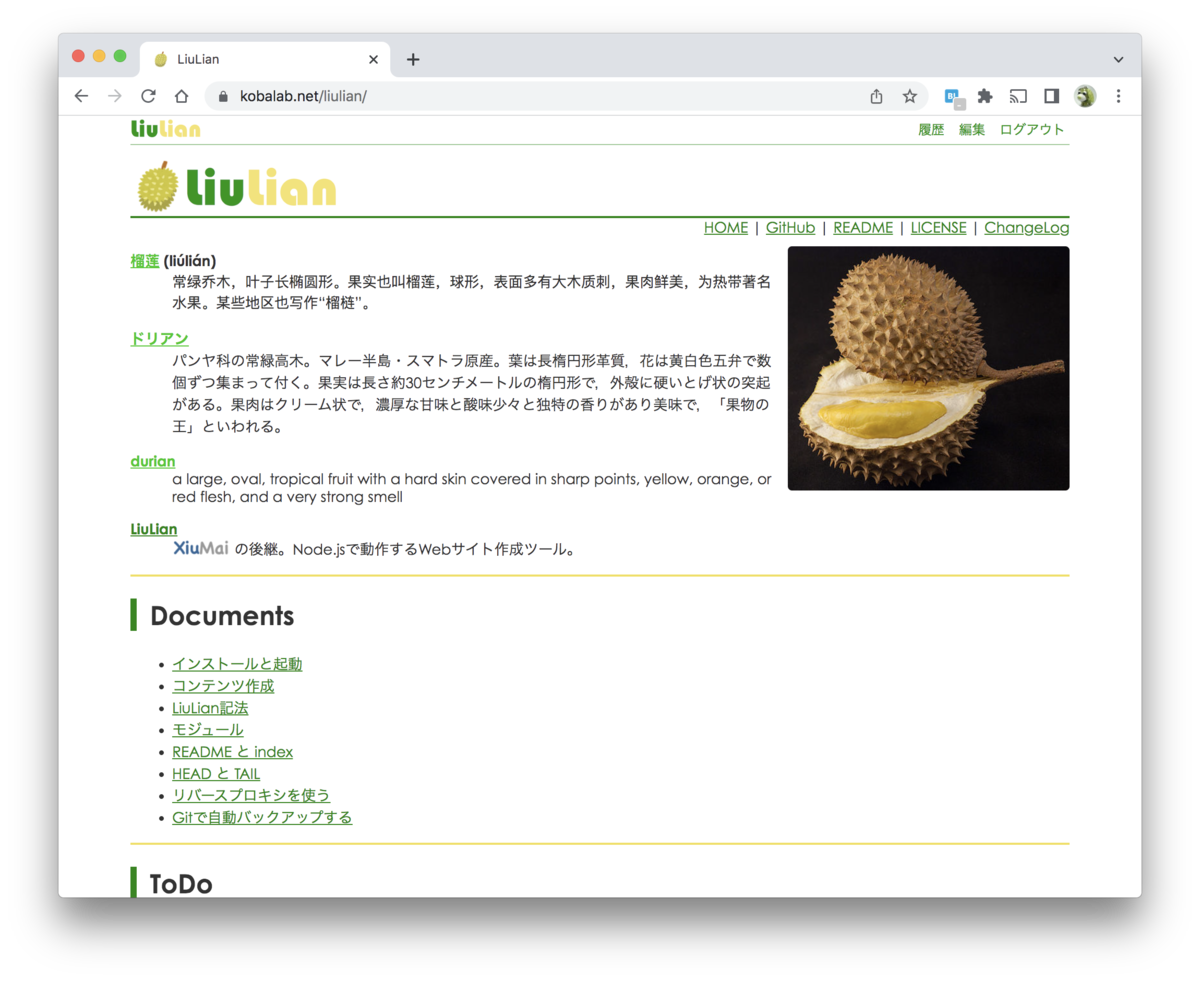
Task: Click the large LiuLian logo text
Action: pos(262,187)
